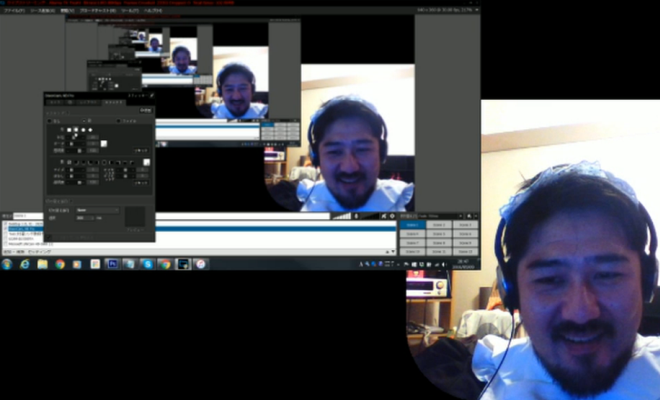Open Skype from the taskbar
The width and height of the screenshot is (660, 400).
147,264
